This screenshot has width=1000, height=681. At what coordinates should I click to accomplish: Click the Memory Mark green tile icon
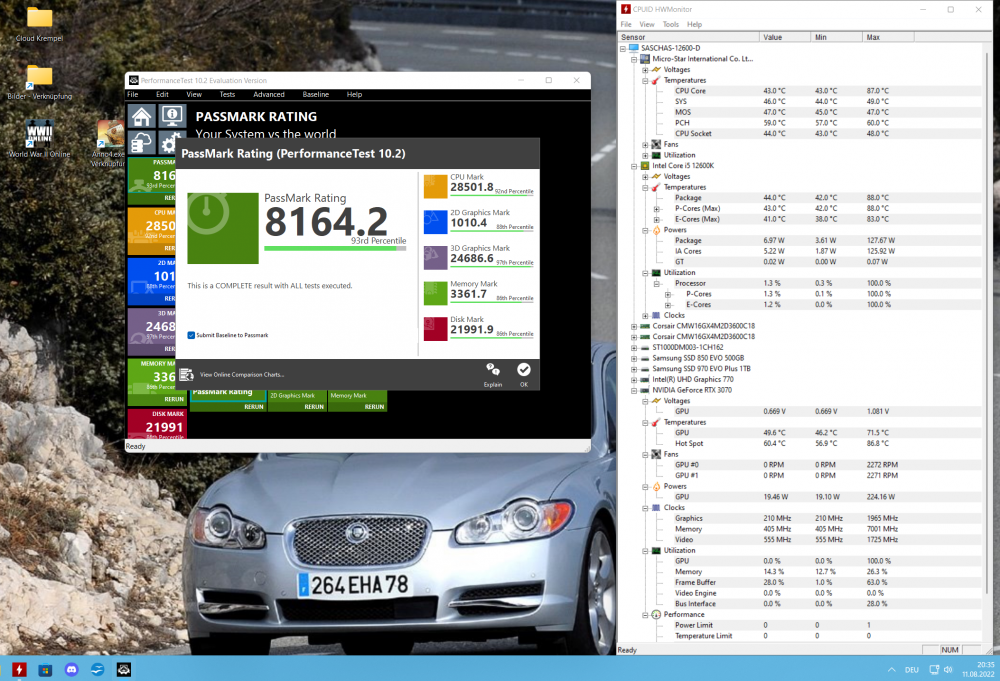coord(435,293)
